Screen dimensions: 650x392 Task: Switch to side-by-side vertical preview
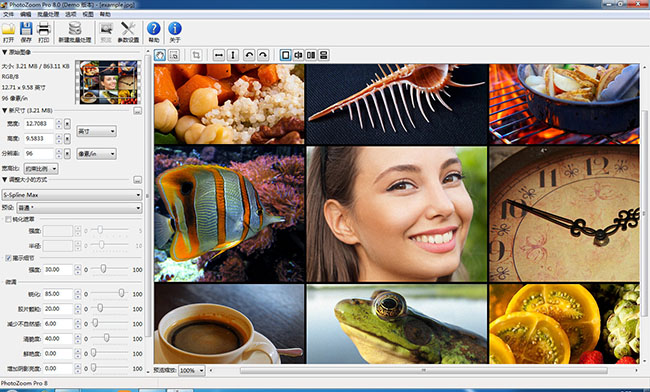coord(311,55)
